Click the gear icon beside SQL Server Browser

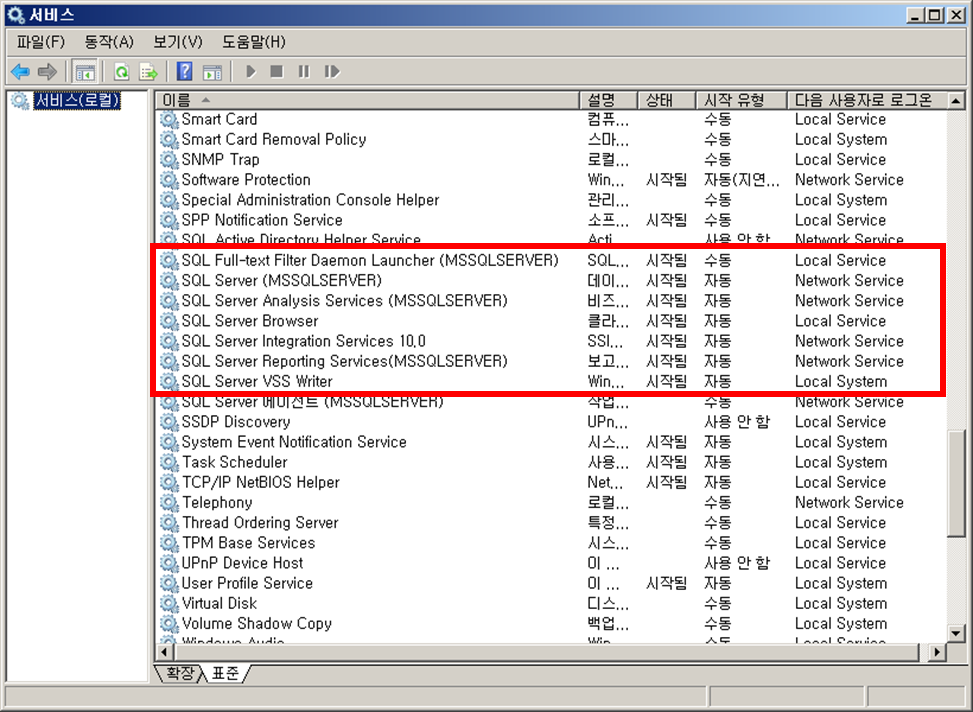[169, 321]
